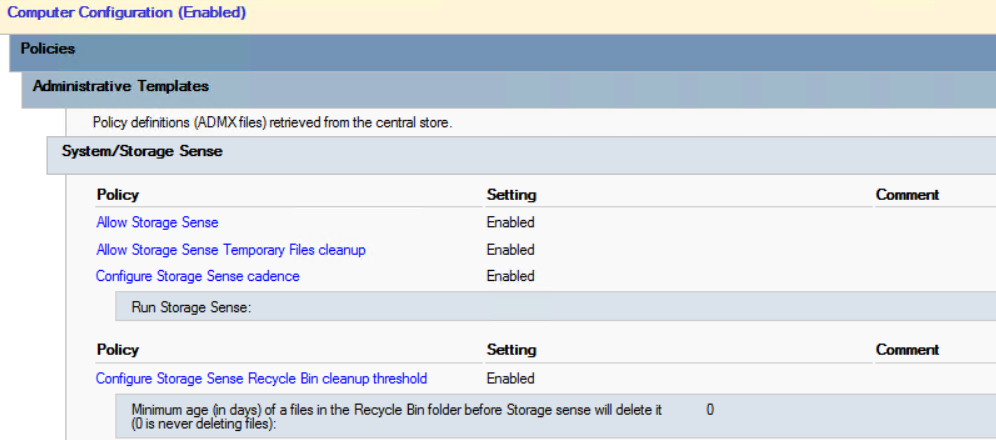
Task: Click the second Comment column header
Action: coord(907,349)
